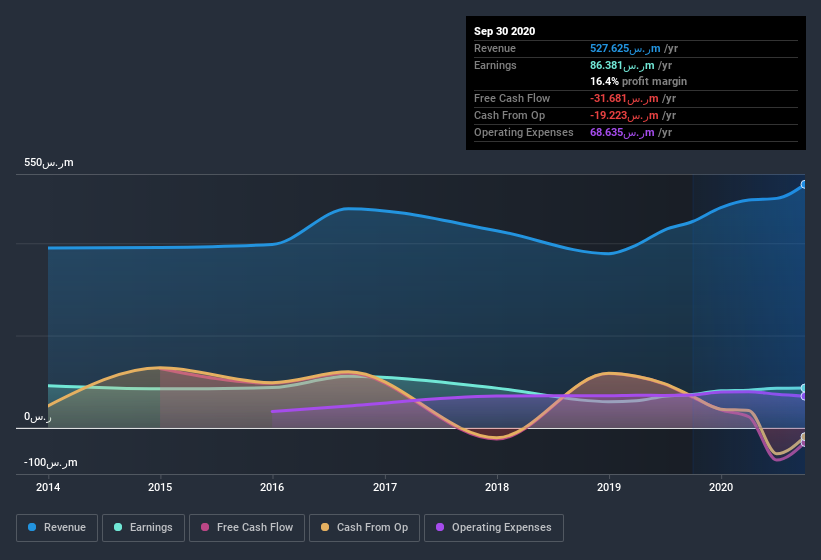
Task: Click the 2015 x-axis label
Action: [160, 487]
